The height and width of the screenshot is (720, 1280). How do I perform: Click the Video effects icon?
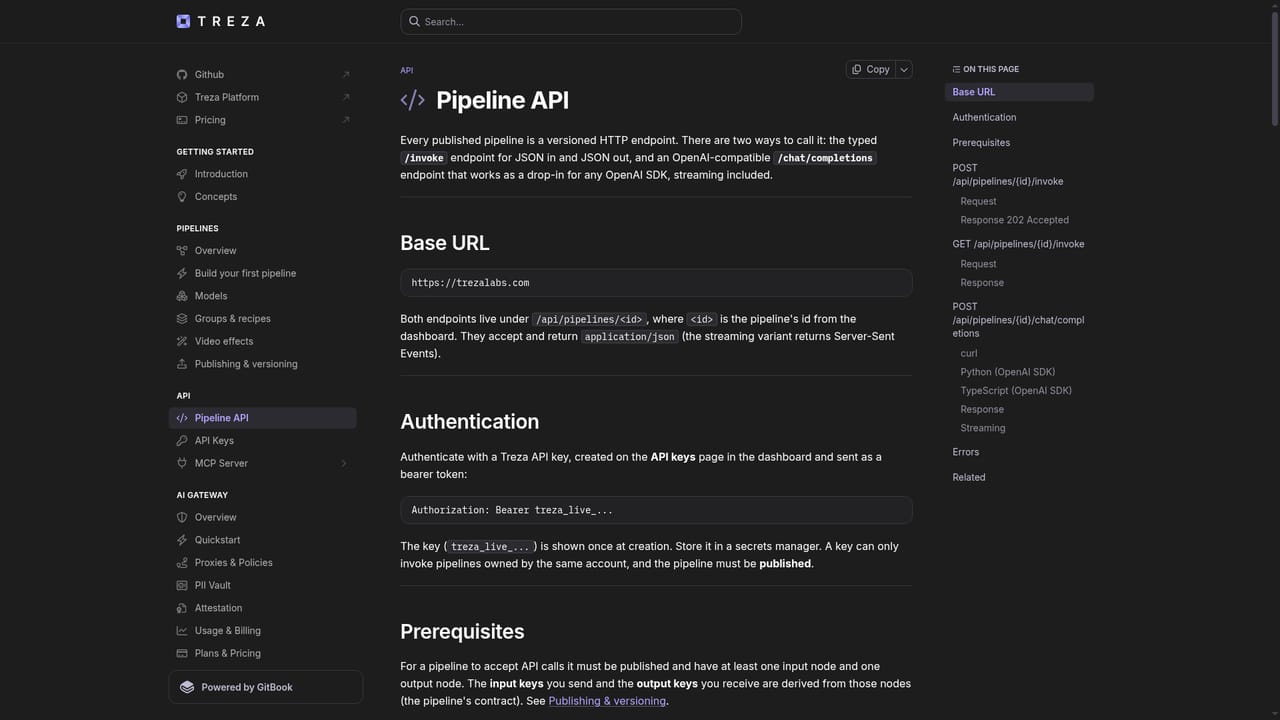[x=182, y=342]
